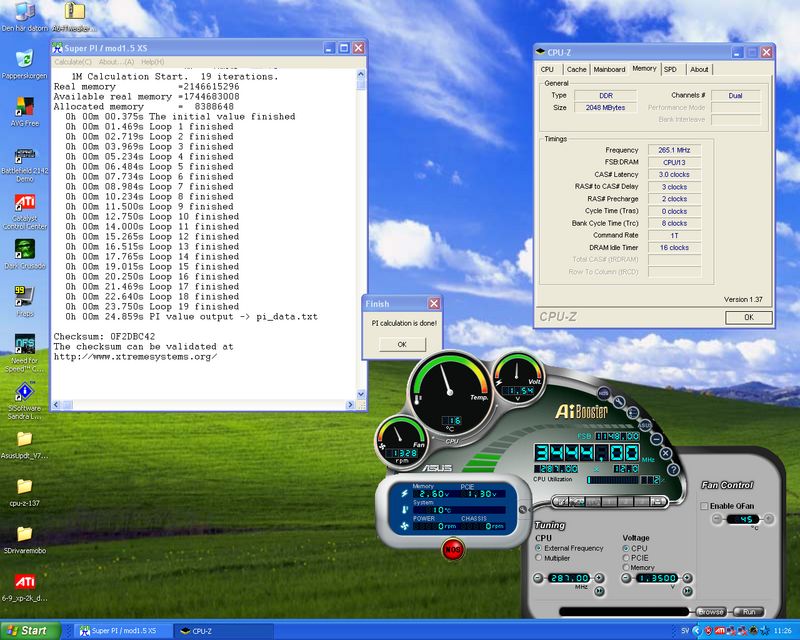Increase CPU voltage with plus button
800x640 pixels.
tap(687, 578)
